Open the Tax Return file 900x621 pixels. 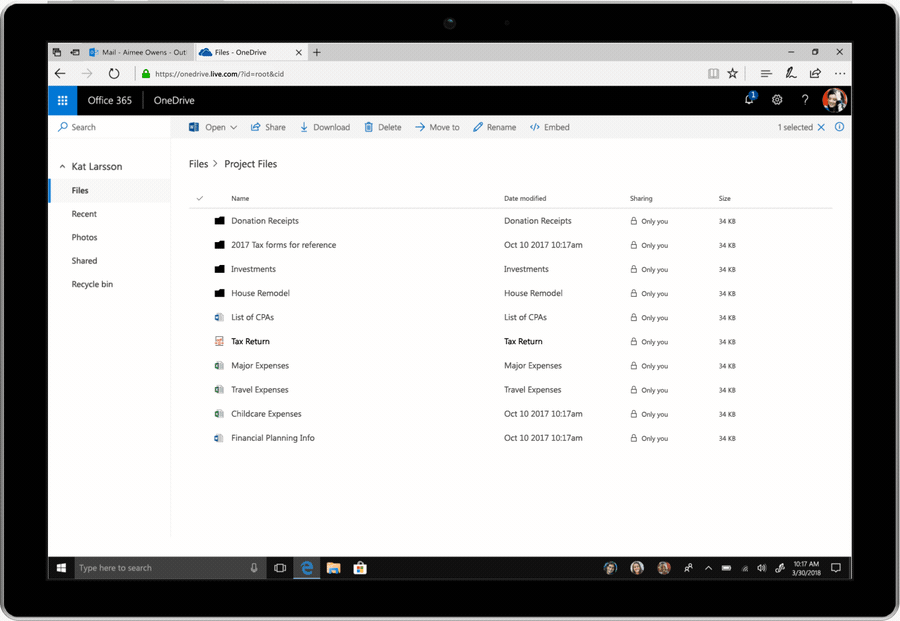pos(250,341)
